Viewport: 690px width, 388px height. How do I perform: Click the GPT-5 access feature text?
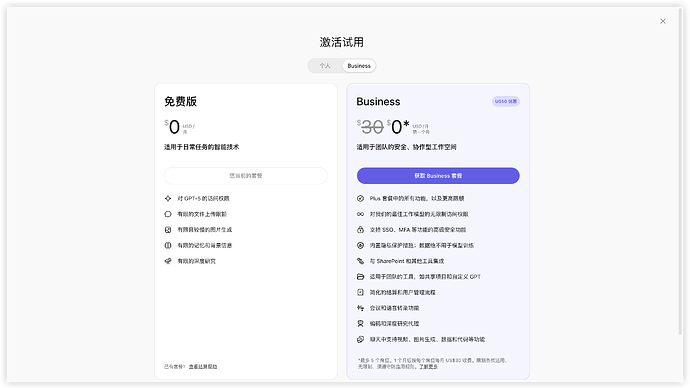(203, 198)
